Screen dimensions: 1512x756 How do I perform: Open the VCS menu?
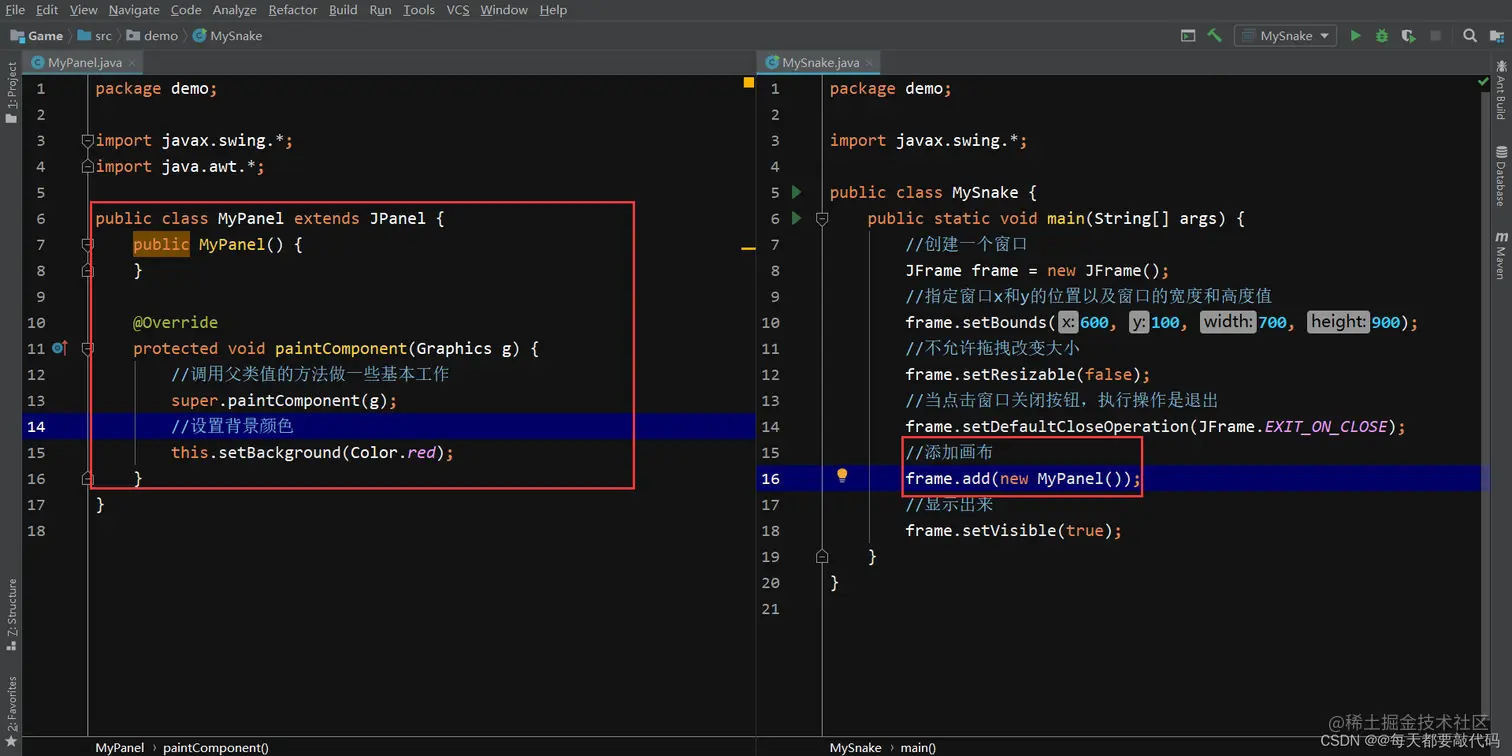point(458,10)
